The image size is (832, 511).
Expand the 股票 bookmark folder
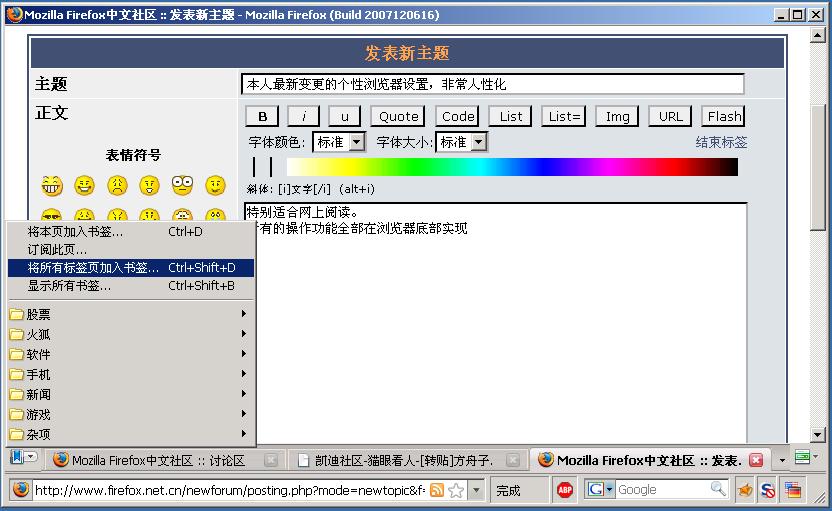[131, 314]
